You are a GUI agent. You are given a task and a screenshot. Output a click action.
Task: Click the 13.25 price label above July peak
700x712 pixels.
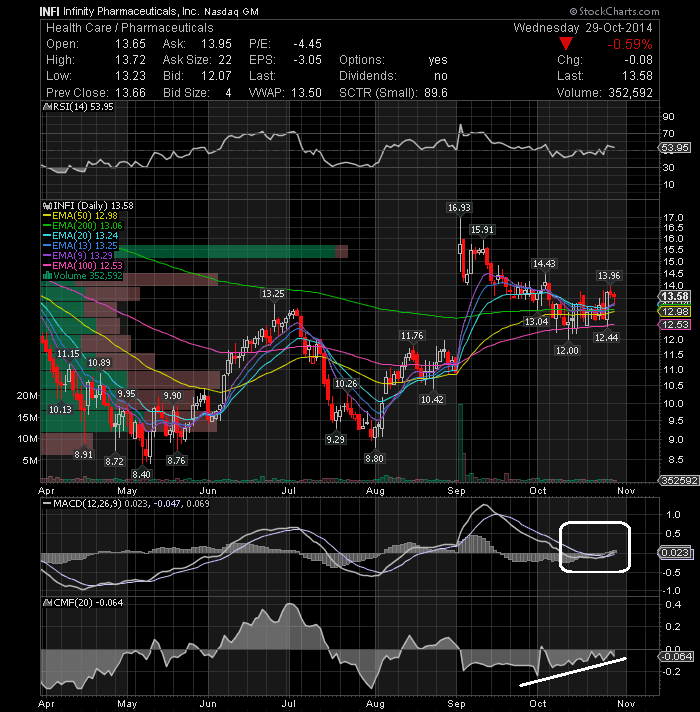tap(273, 293)
